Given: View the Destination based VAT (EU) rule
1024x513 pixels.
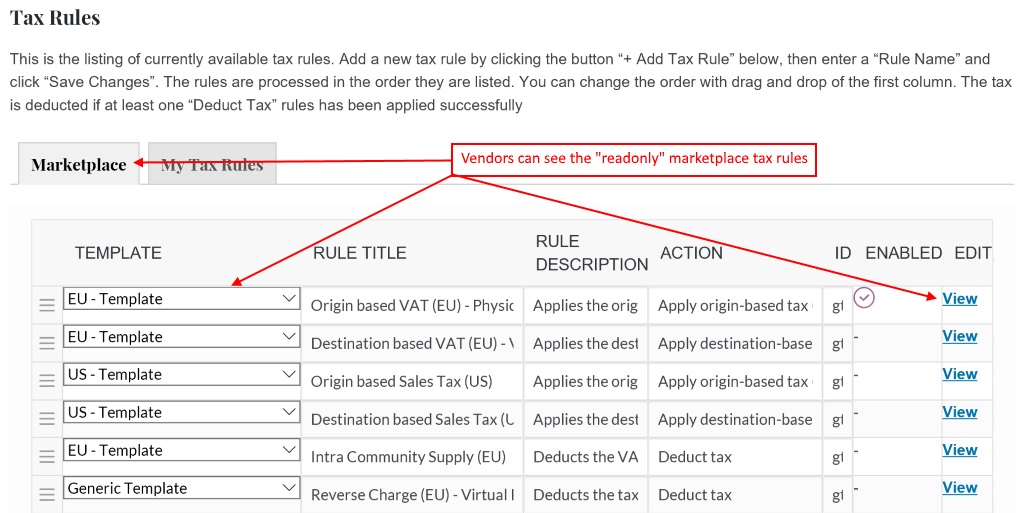Looking at the screenshot, I should click(959, 337).
